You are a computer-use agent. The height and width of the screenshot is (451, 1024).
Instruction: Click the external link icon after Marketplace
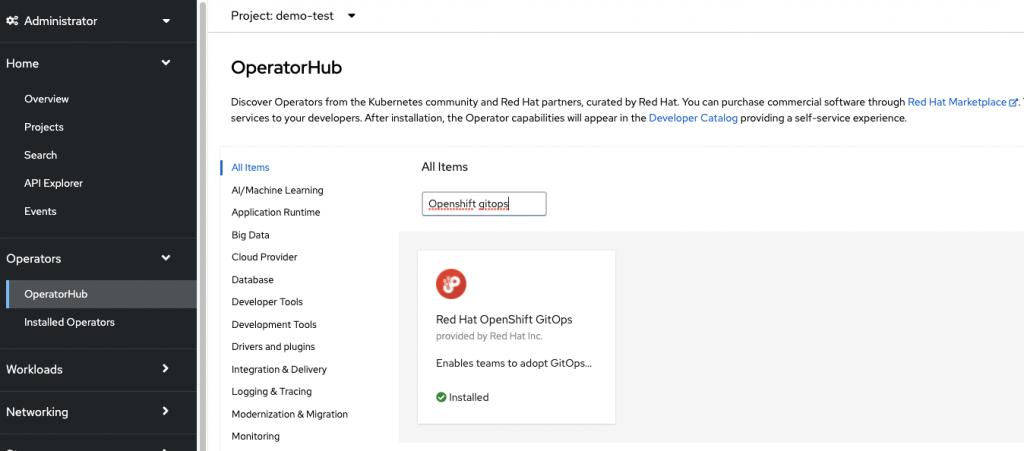pyautogui.click(x=1014, y=102)
